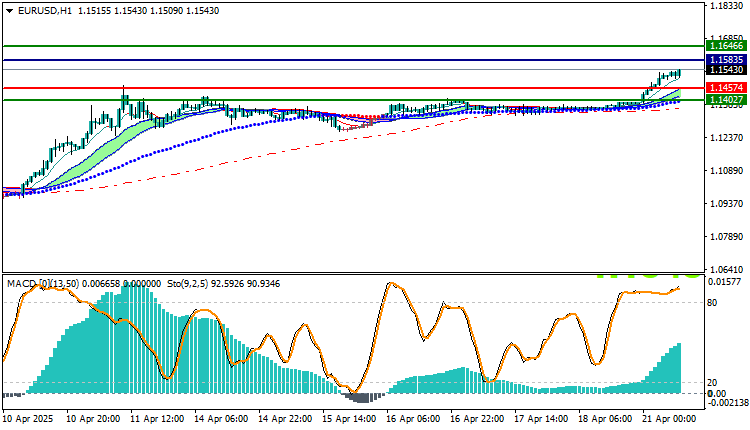This screenshot has width=750, height=430.
Task: Click the 80 stochastic level label
Action: pyautogui.click(x=712, y=302)
